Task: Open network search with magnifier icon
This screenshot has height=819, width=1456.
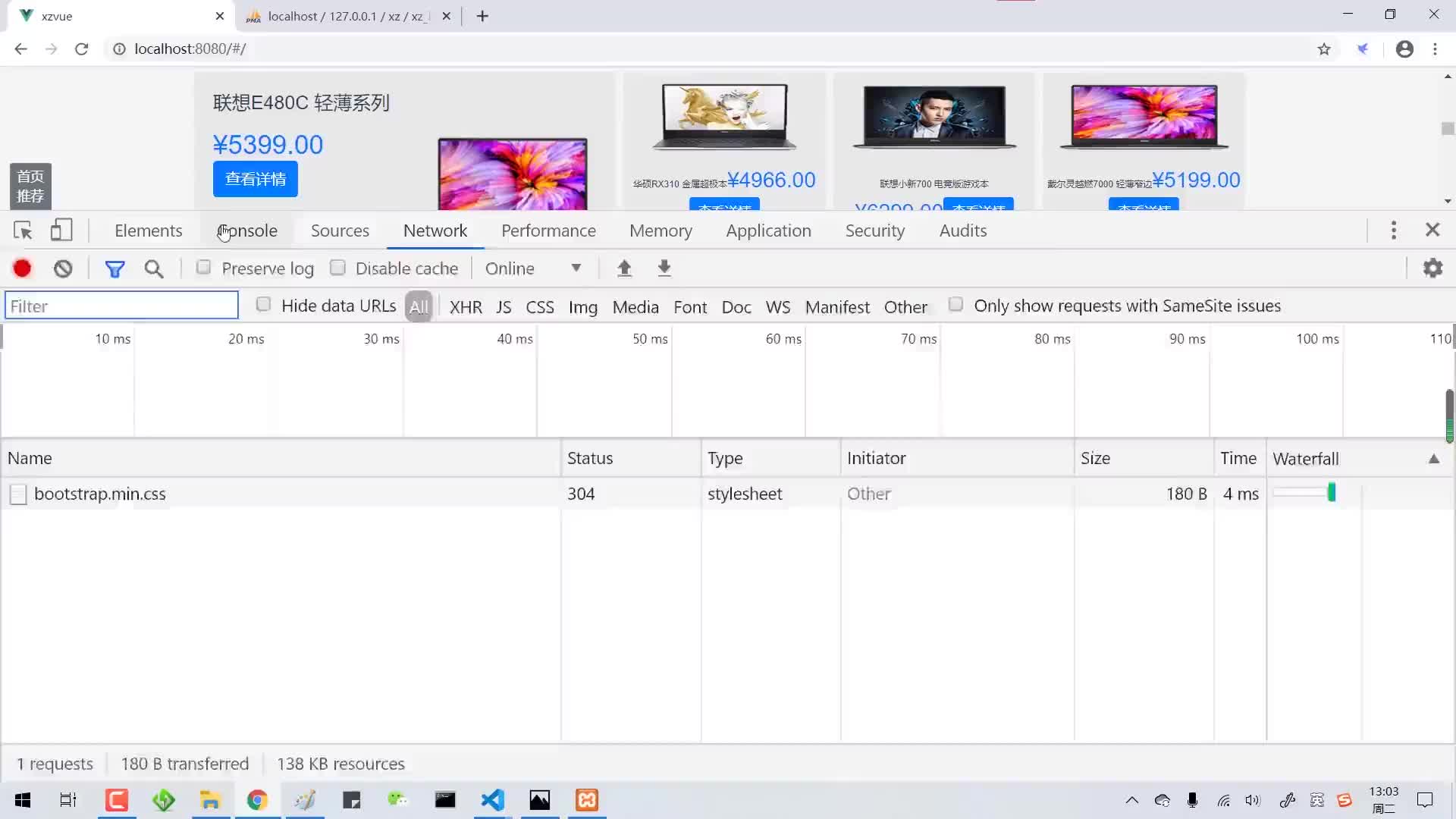Action: pyautogui.click(x=154, y=268)
